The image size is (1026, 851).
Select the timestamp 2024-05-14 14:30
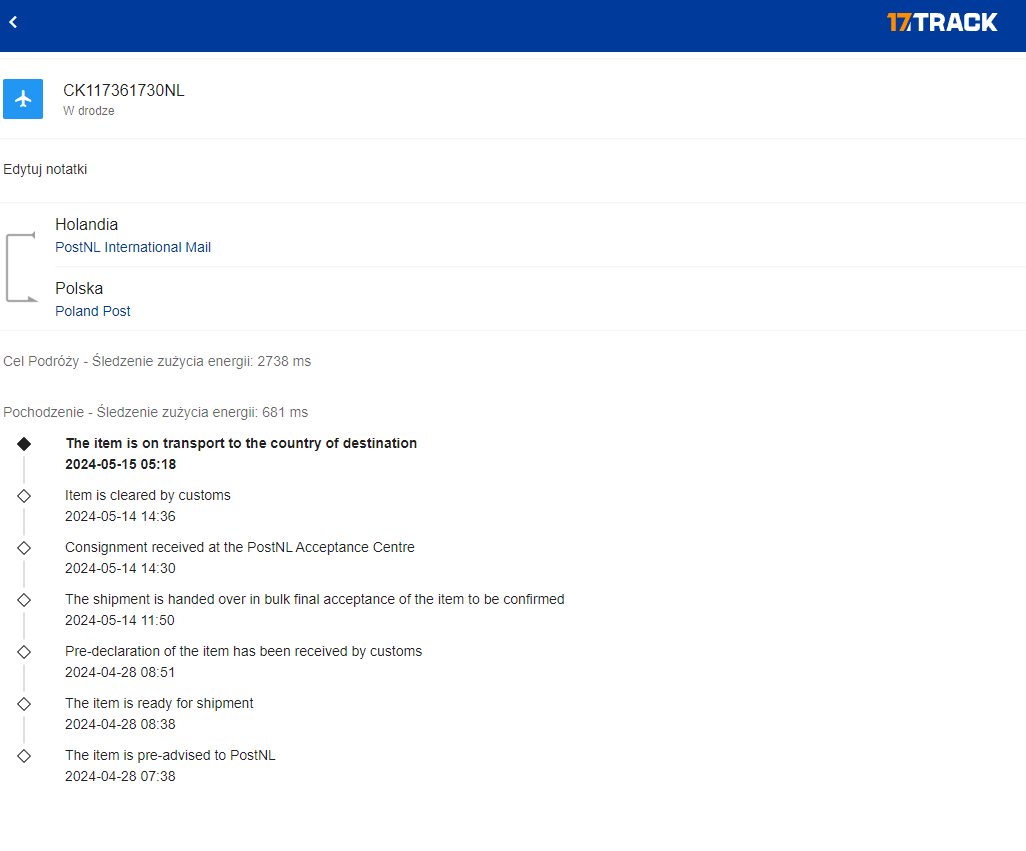pyautogui.click(x=120, y=568)
